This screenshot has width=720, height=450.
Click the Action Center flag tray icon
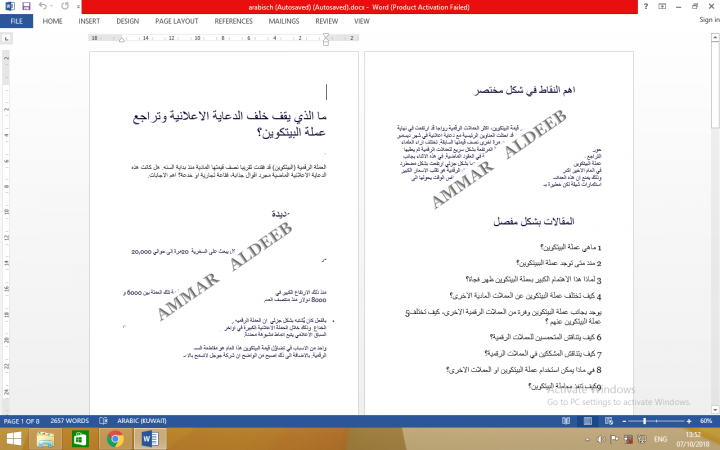coord(614,440)
